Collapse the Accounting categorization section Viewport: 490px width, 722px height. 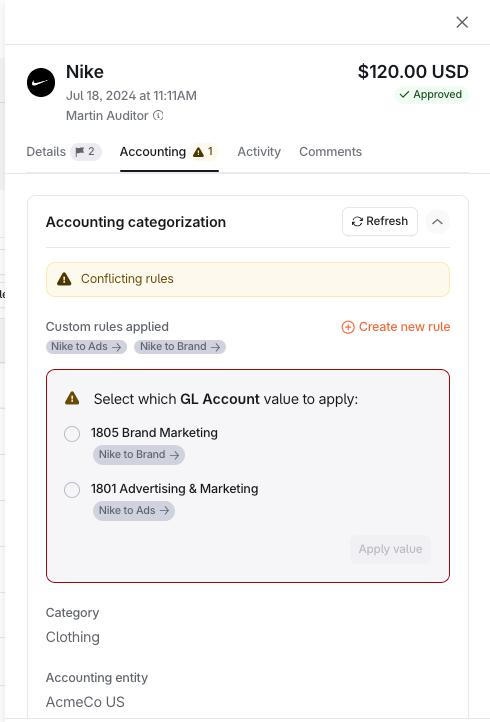pyautogui.click(x=437, y=222)
